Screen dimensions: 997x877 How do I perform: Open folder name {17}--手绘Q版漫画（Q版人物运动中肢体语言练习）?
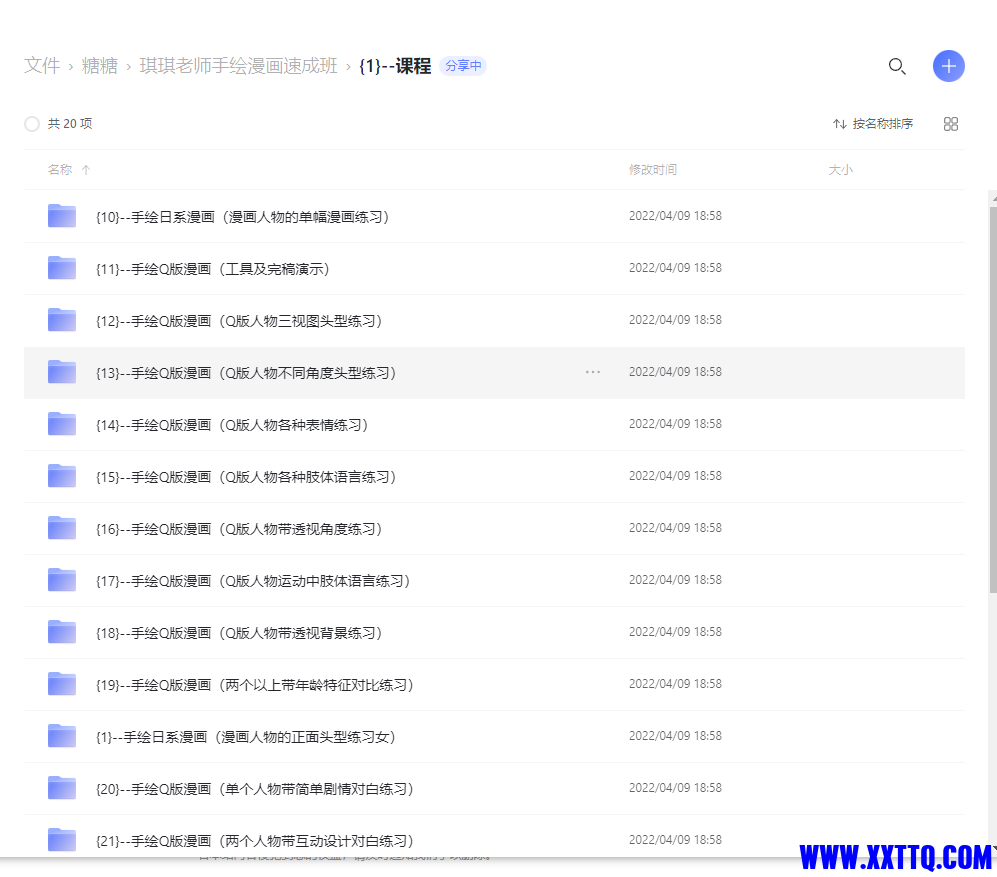[x=253, y=581]
